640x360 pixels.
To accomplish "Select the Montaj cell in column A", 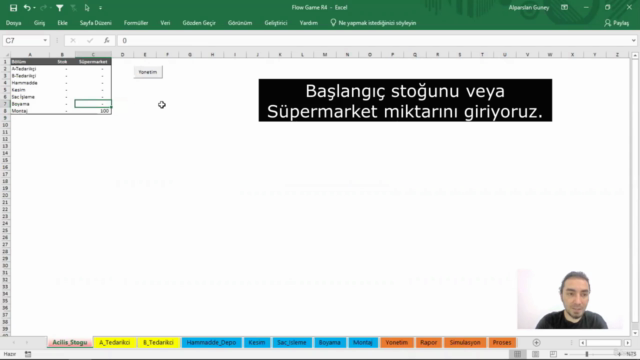I will coord(30,111).
